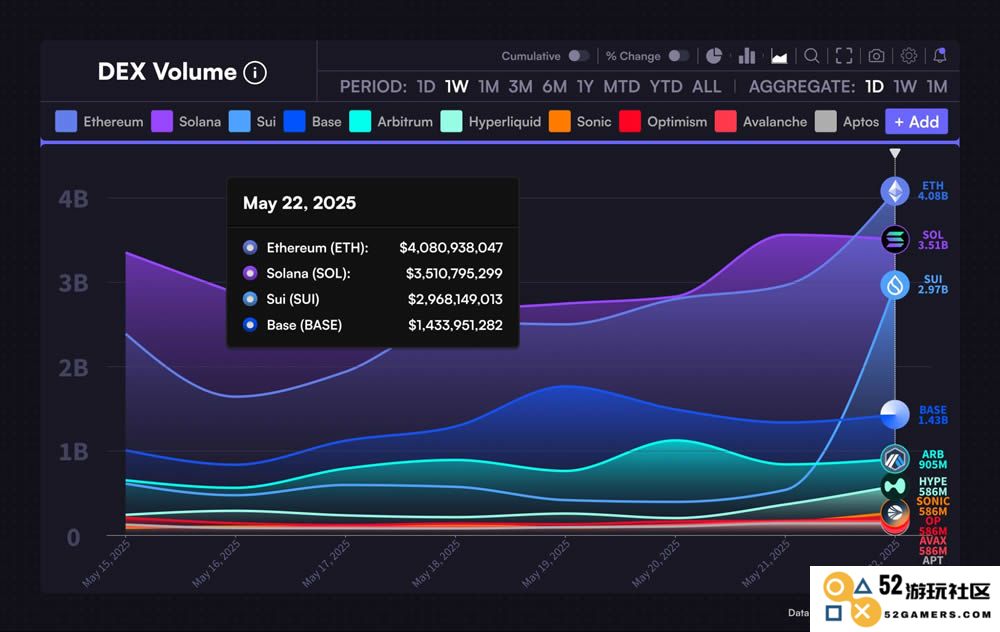Toggle the Avalanche series in legend
This screenshot has height=632, width=1000.
pyautogui.click(x=761, y=122)
